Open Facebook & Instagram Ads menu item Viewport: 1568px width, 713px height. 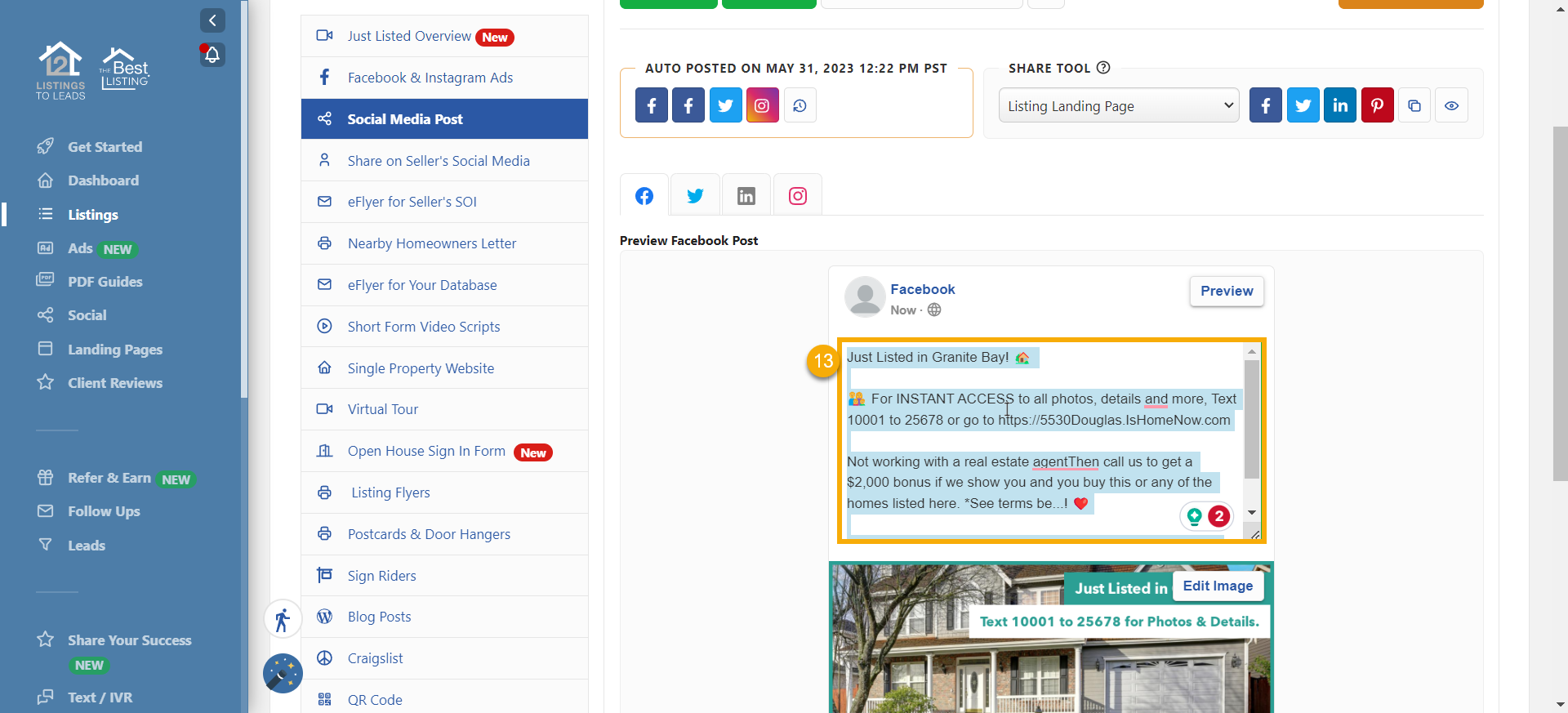coord(430,78)
